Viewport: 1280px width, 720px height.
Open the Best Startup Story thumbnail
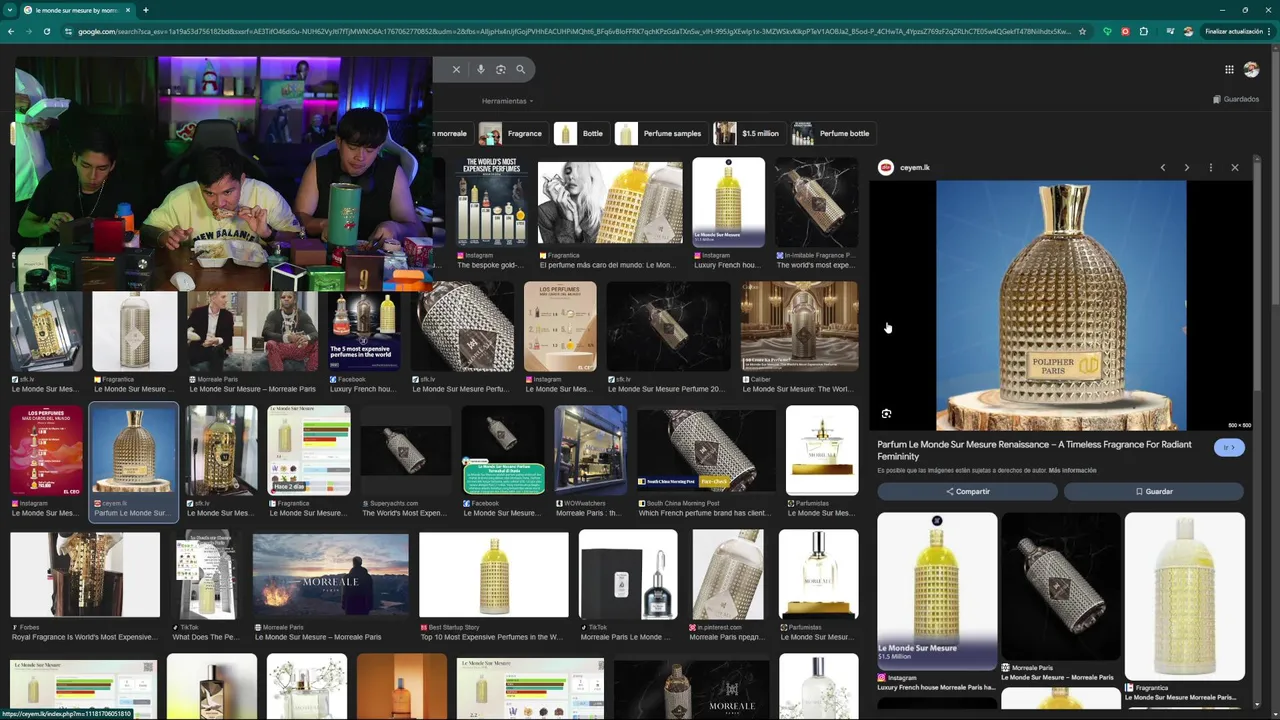[x=494, y=574]
